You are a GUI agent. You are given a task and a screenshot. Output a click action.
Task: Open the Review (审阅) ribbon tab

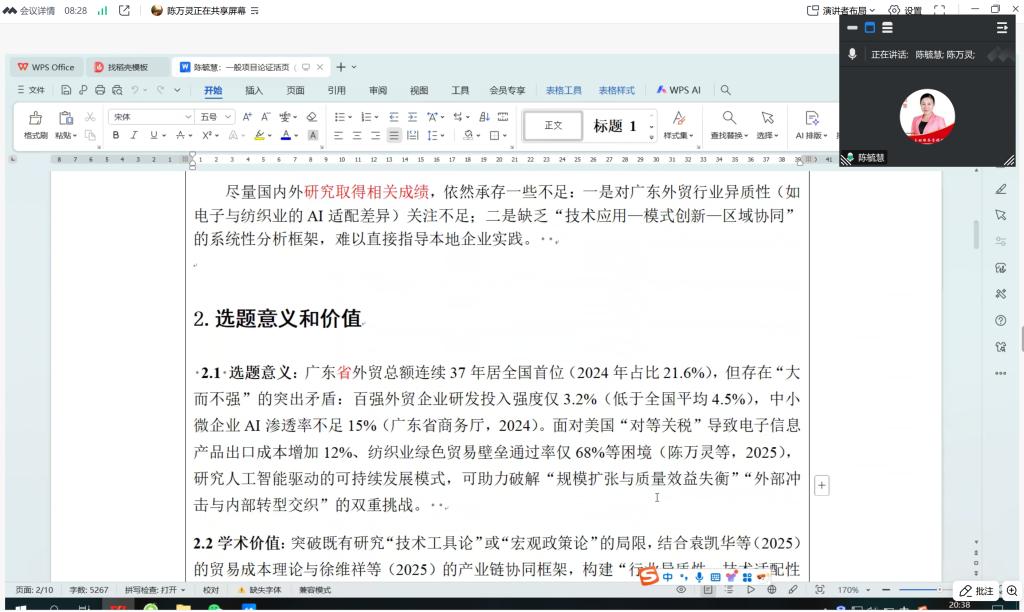tap(378, 90)
